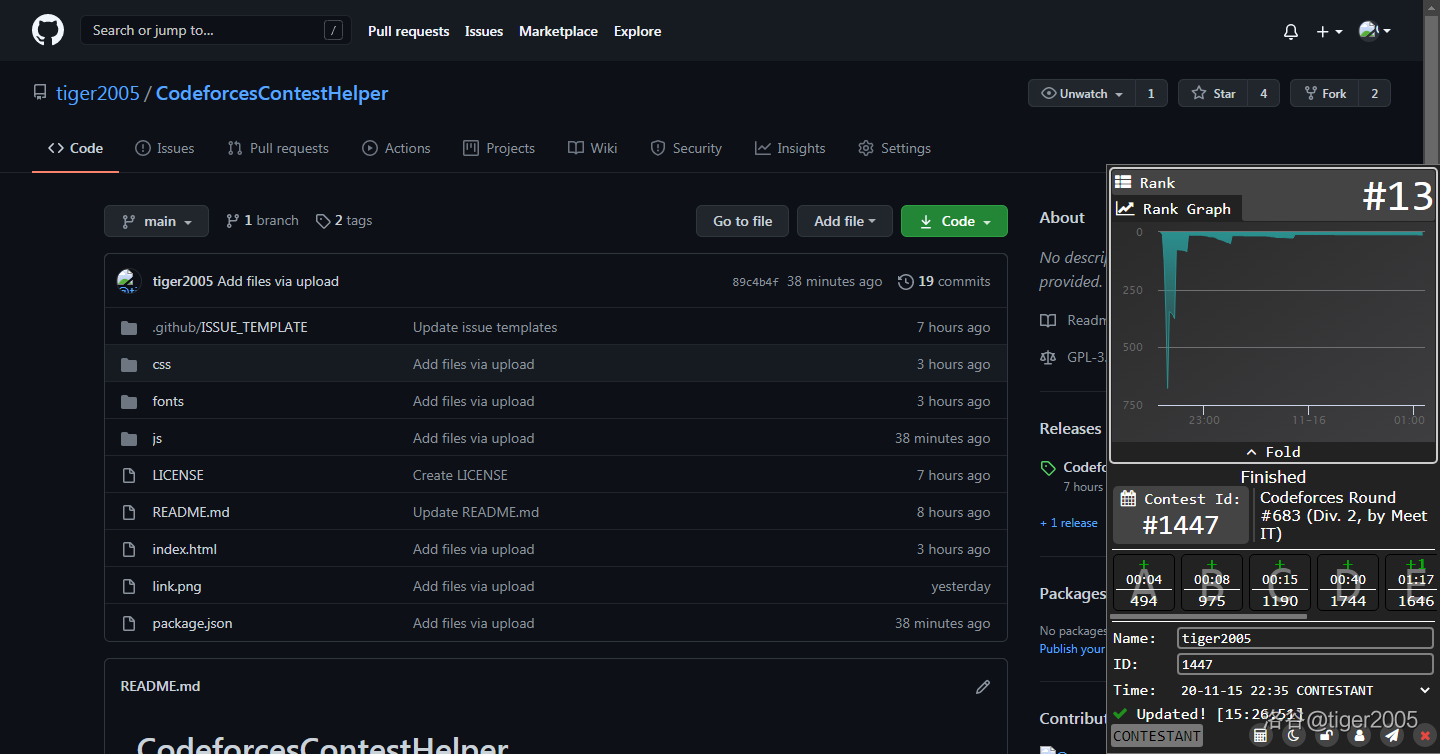
Task: Open the plus create-new menu
Action: 1329,31
